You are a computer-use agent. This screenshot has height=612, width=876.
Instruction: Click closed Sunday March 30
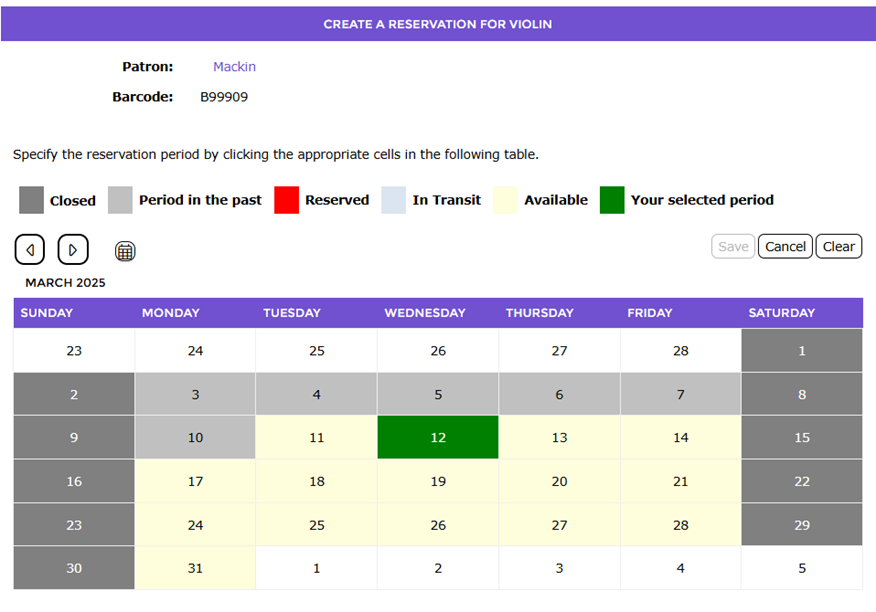pyautogui.click(x=74, y=568)
